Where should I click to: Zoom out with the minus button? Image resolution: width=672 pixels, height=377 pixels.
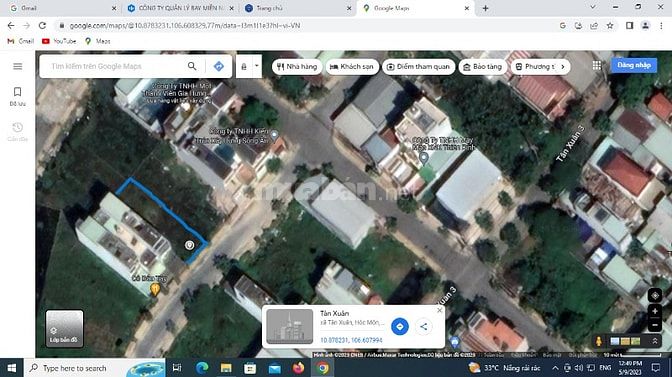(x=655, y=326)
